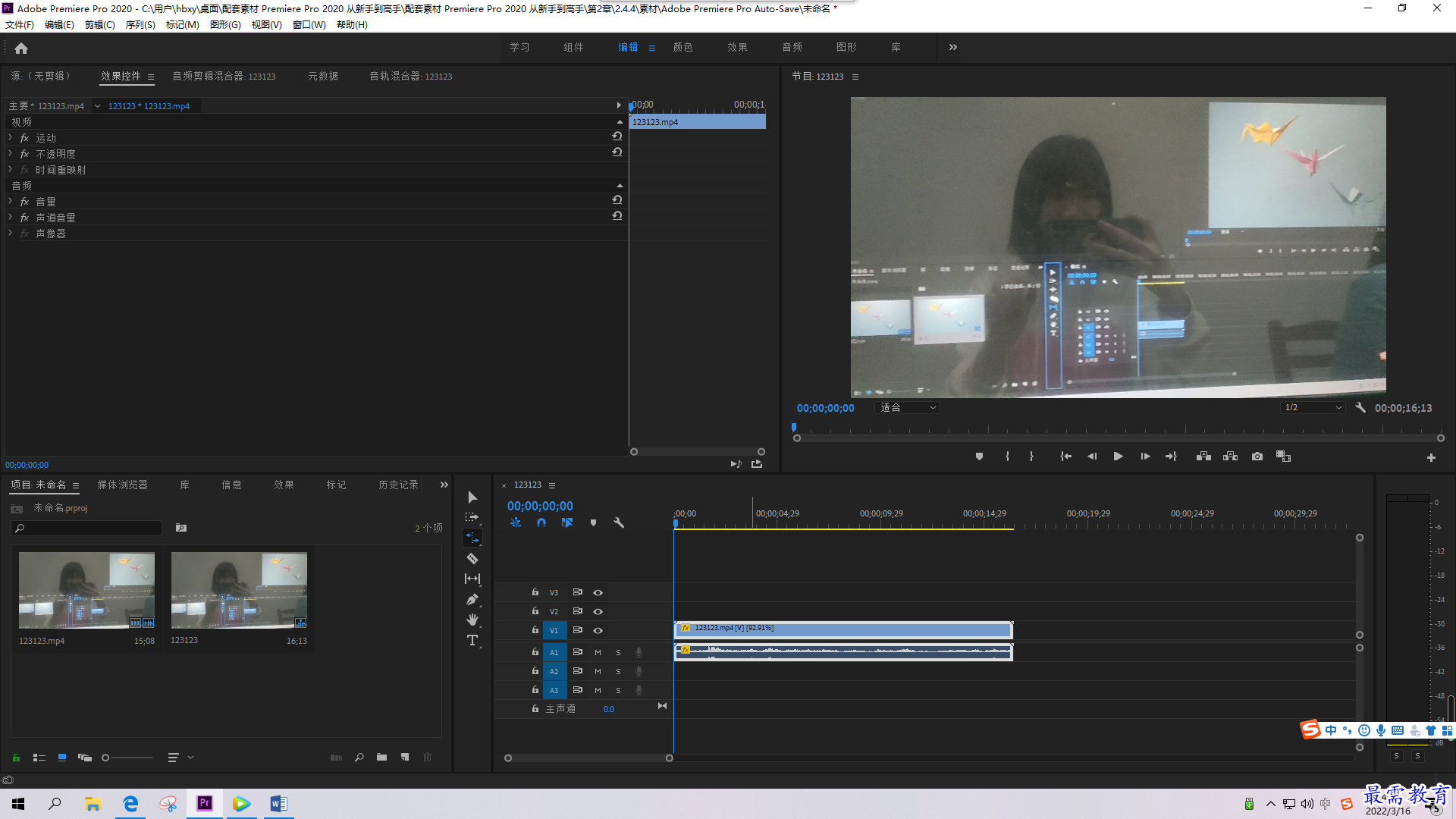Select the Pen tool

[x=472, y=599]
